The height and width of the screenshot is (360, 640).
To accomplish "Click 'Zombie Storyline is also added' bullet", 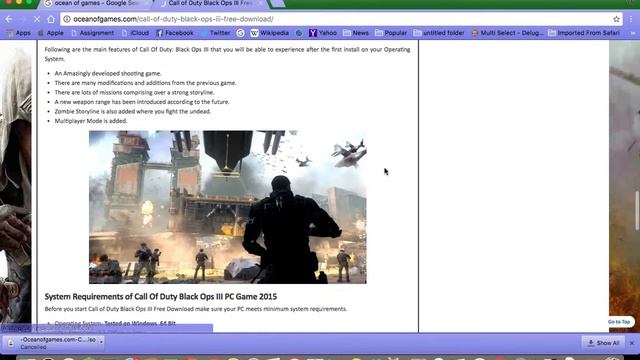I will (133, 111).
